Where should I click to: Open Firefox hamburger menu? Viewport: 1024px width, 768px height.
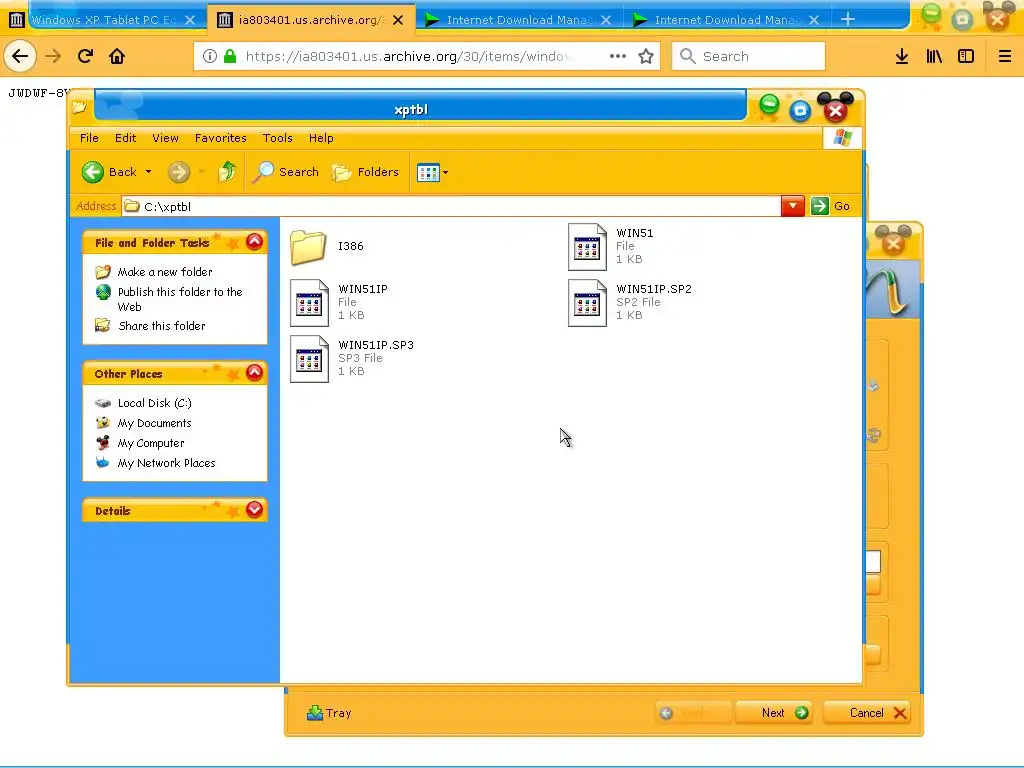1004,56
